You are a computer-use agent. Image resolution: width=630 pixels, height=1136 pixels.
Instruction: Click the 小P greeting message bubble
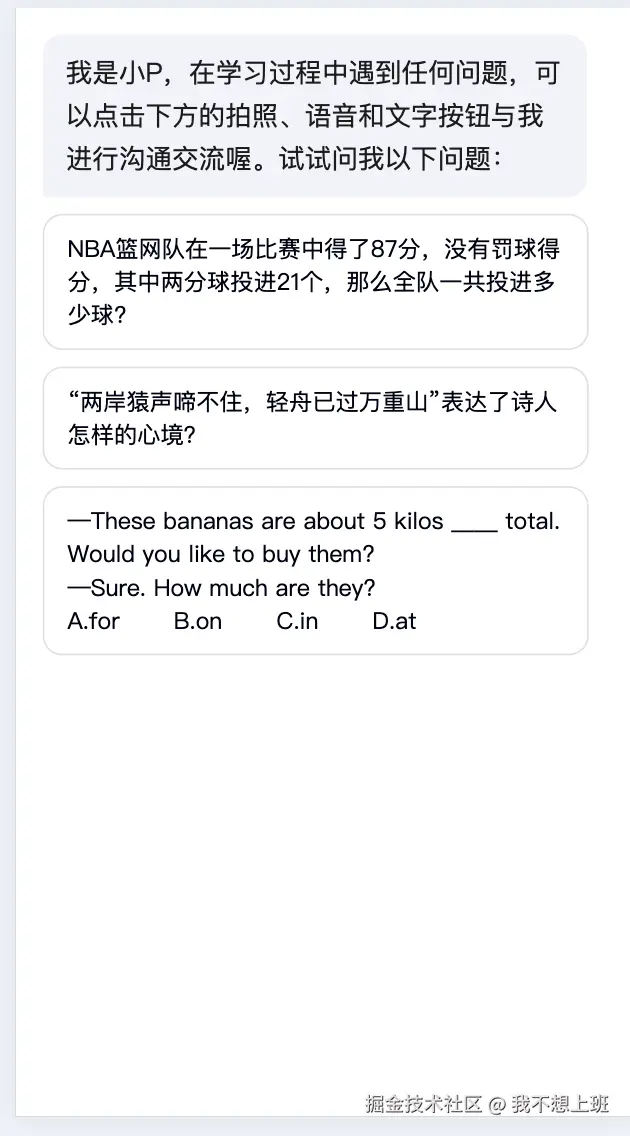coord(315,116)
